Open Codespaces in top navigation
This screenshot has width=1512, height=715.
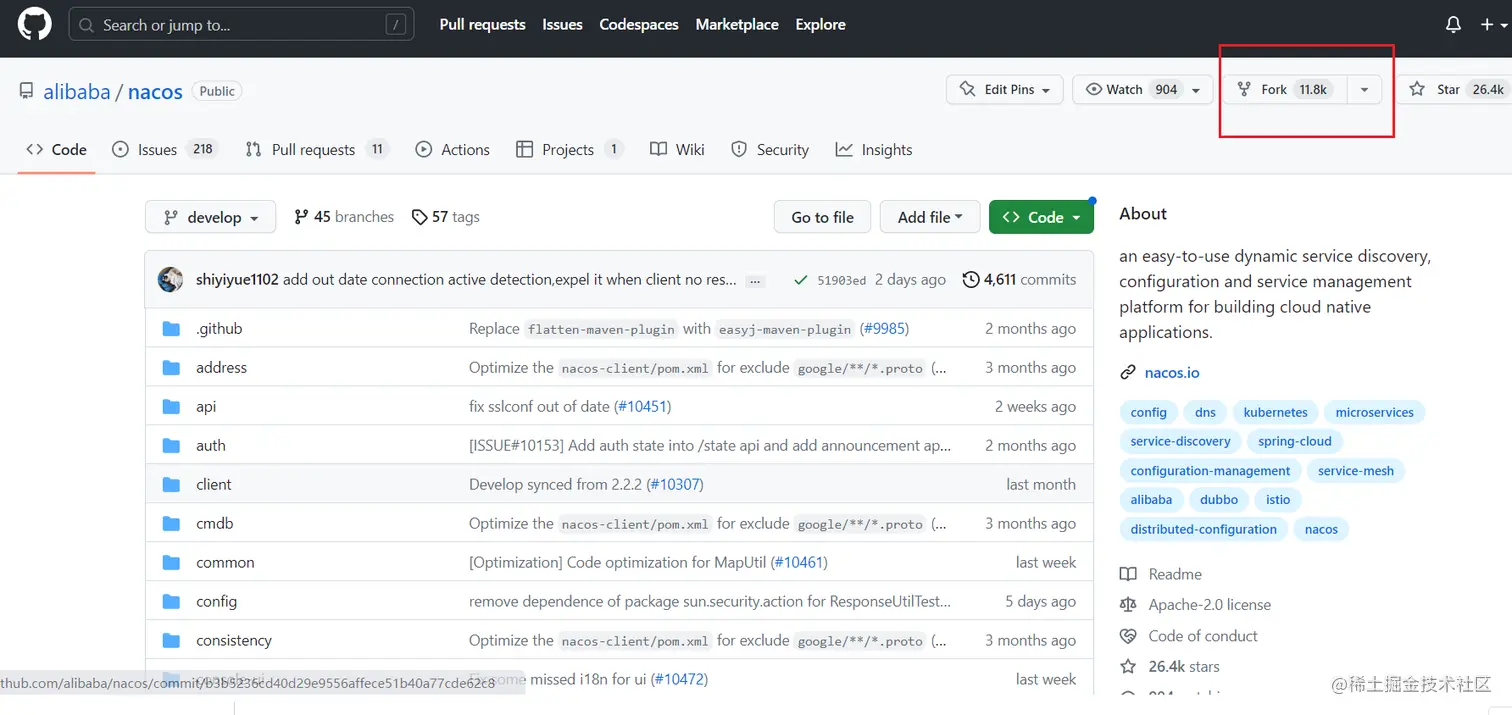tap(639, 24)
